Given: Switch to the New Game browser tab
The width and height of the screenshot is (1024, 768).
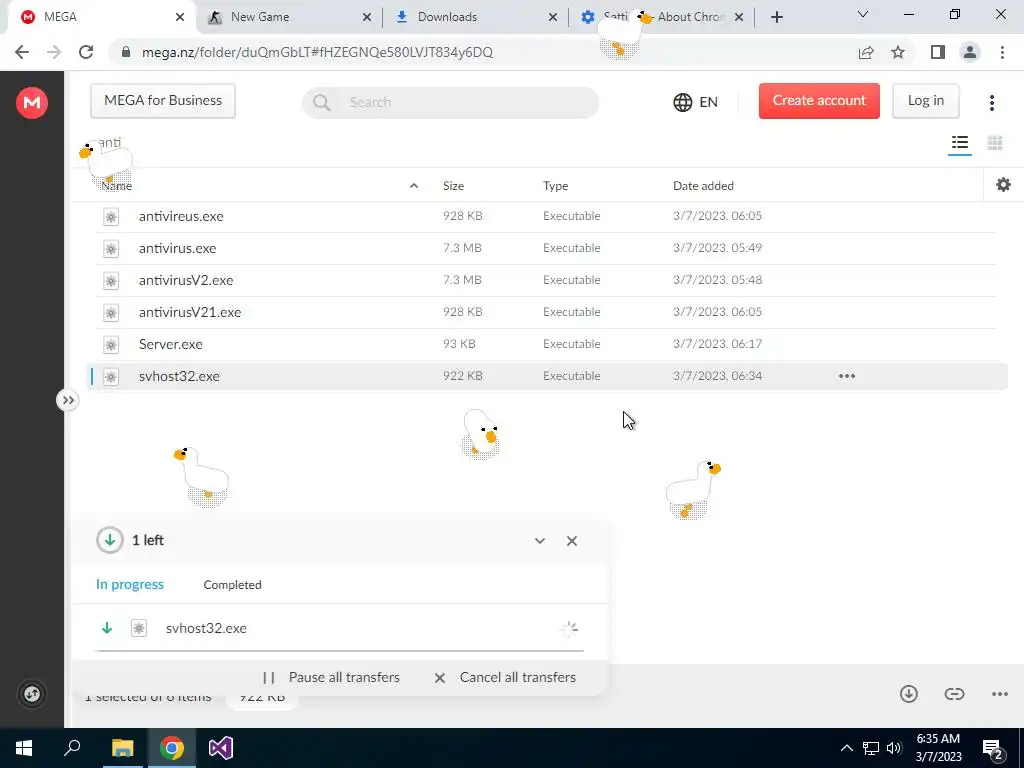Looking at the screenshot, I should [x=287, y=17].
